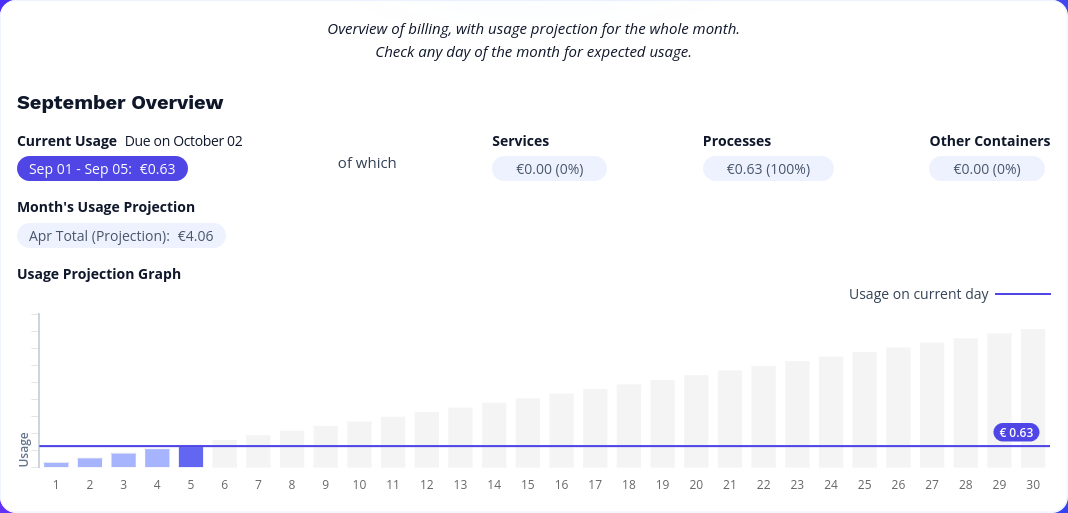Click the day 7 projected usage bar
The height and width of the screenshot is (513, 1068).
click(x=258, y=451)
